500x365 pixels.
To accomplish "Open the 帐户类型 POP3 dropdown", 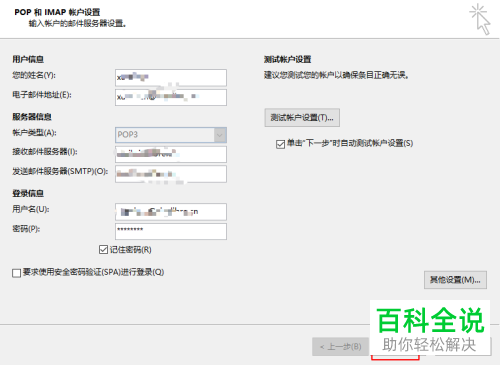I will tap(171, 135).
